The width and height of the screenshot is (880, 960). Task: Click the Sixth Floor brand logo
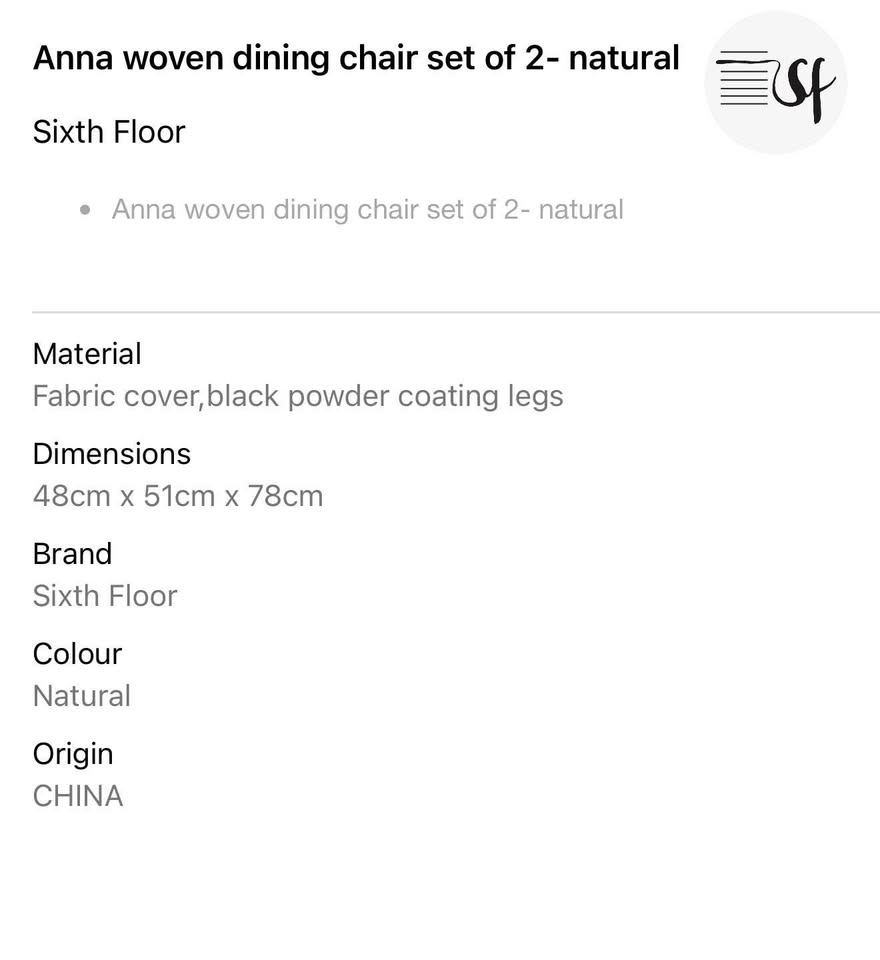775,82
